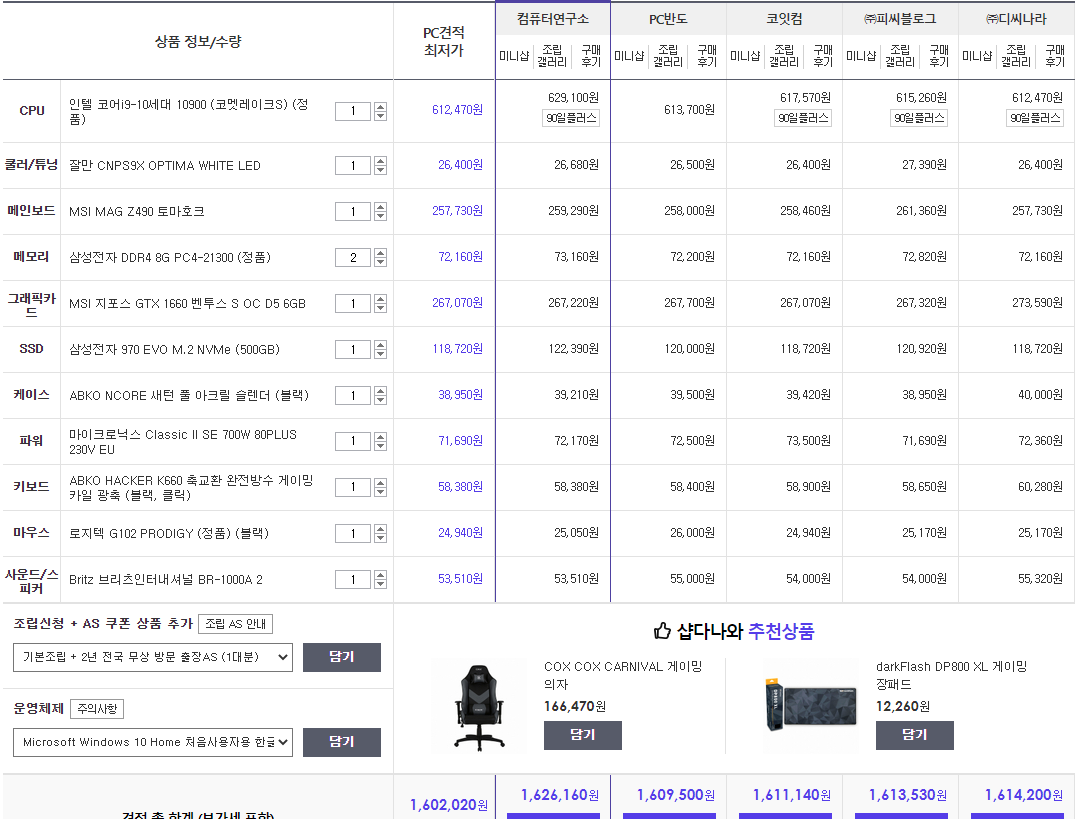This screenshot has height=819, width=1079.
Task: Click PC견적 최저가 total 1,602,020원
Action: click(x=449, y=805)
